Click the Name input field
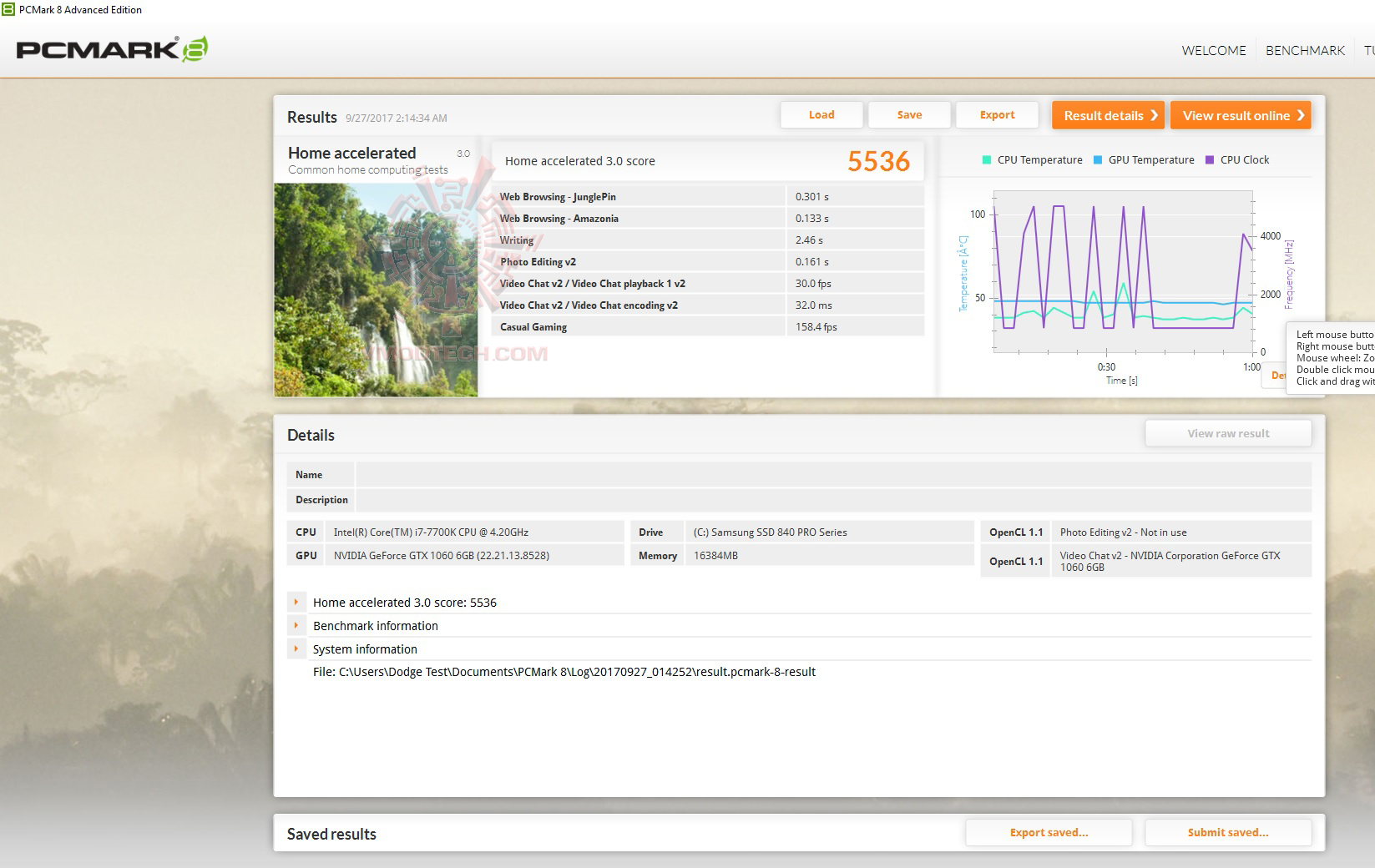Viewport: 1375px width, 868px height. (833, 475)
